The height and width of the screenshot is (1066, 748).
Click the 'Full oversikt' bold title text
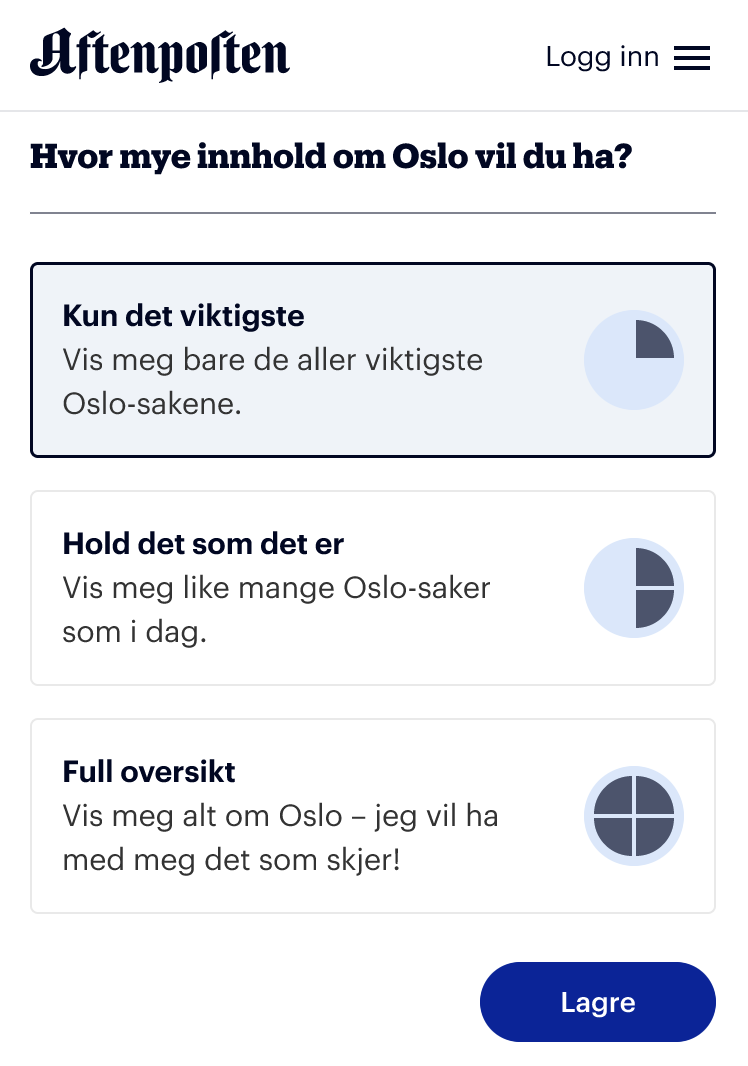[x=149, y=772]
